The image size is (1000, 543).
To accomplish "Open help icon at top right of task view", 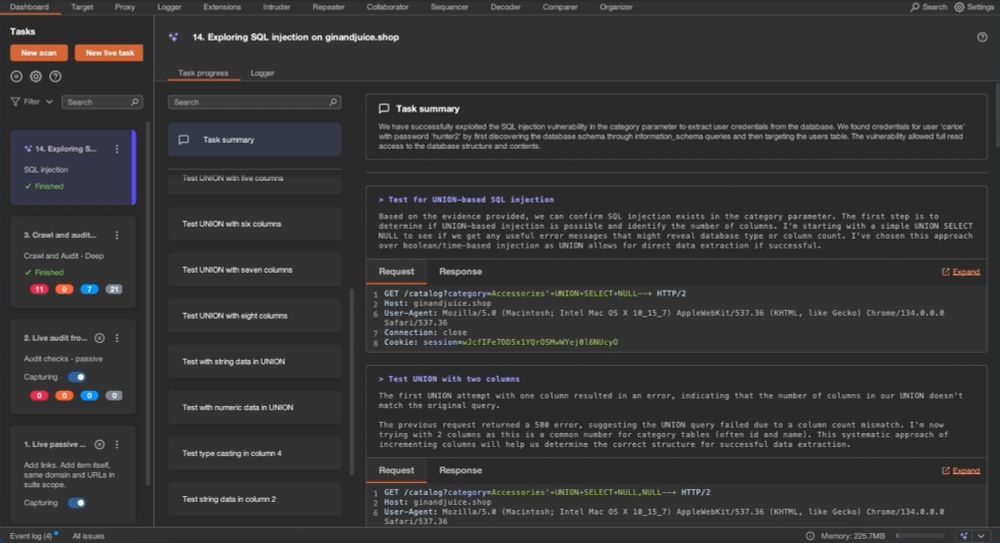I will [x=982, y=37].
